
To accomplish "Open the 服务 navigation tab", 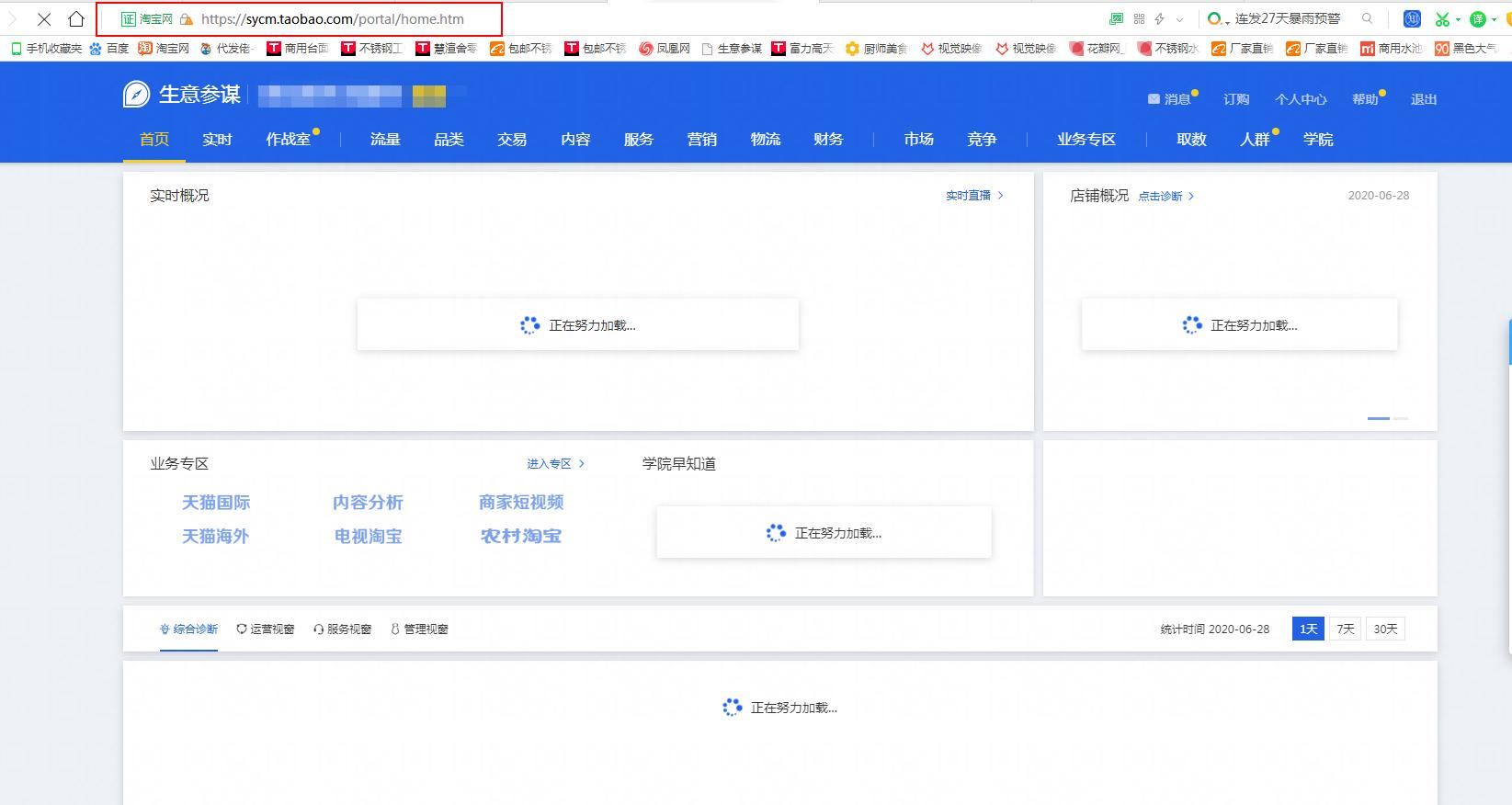I will 638,140.
